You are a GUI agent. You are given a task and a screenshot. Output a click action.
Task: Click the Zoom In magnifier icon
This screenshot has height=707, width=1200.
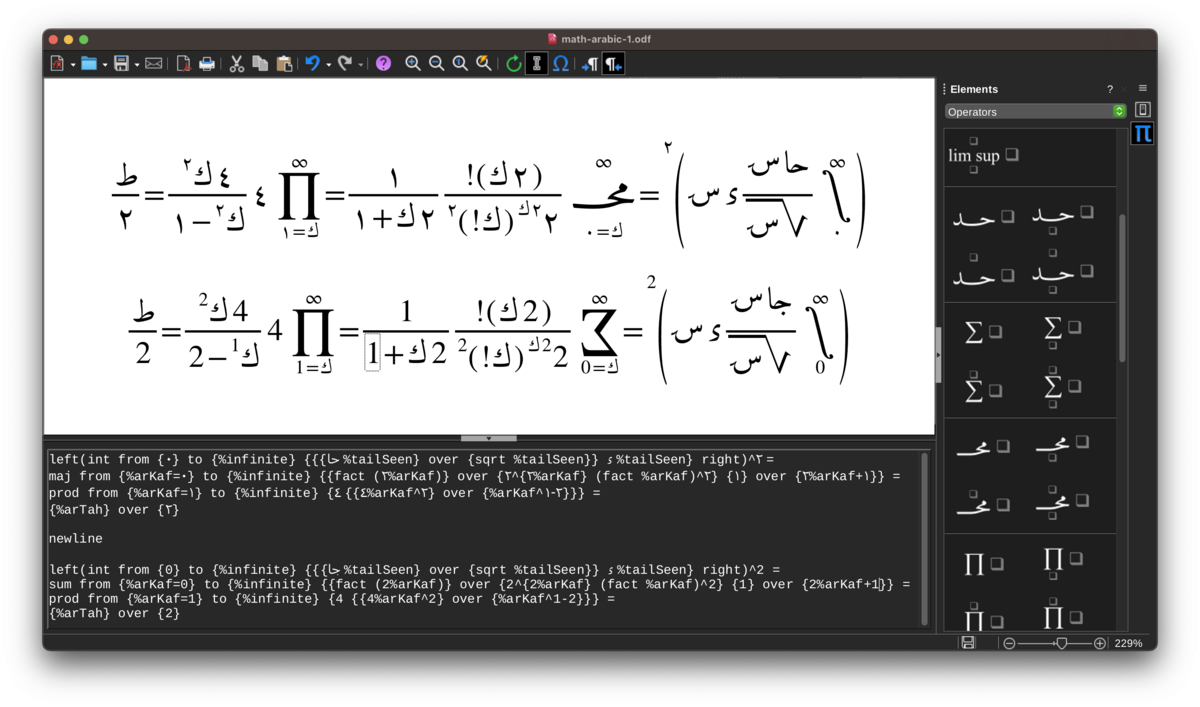point(413,64)
